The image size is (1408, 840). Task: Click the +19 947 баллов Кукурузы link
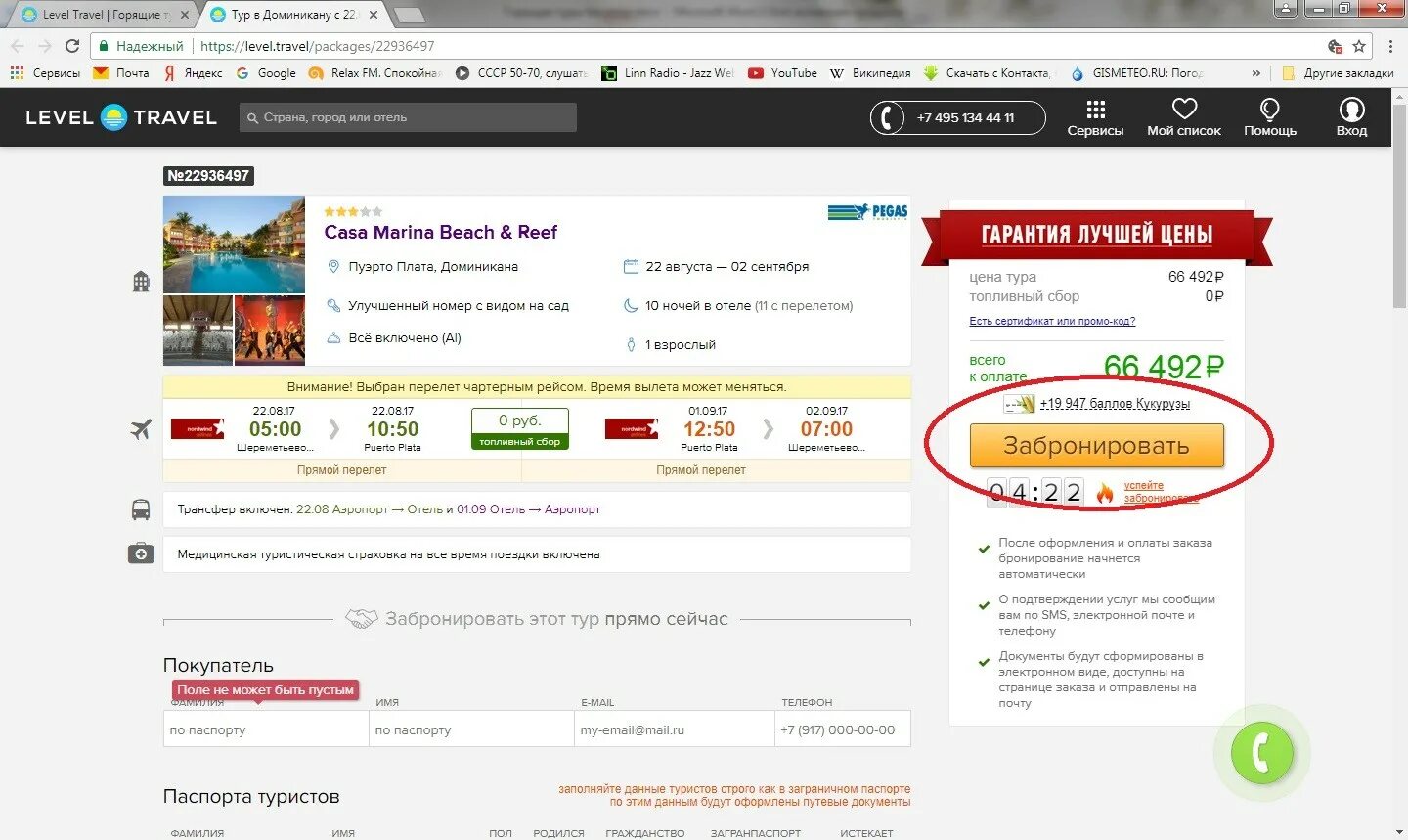pos(1115,403)
